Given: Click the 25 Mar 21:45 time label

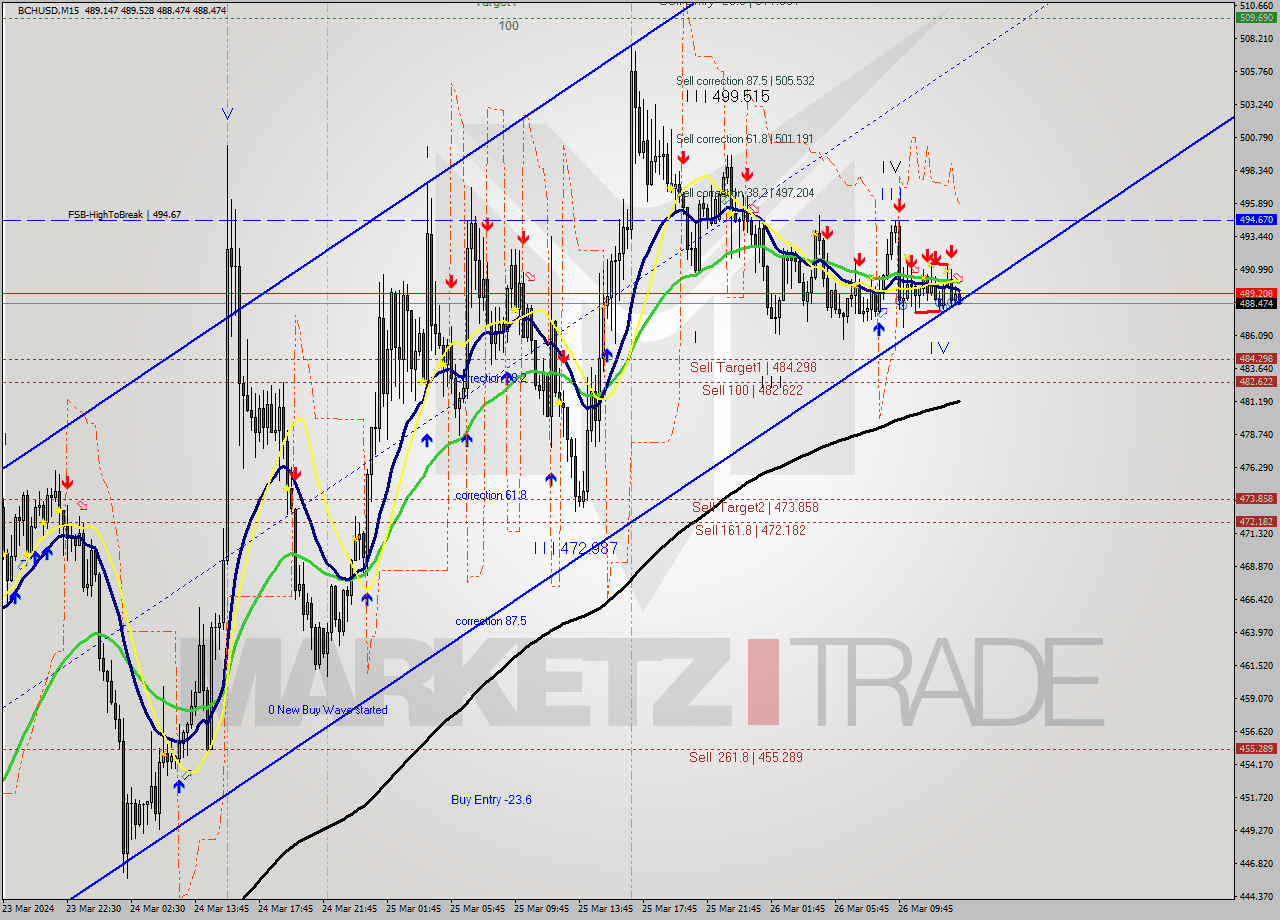Looking at the screenshot, I should 734,909.
